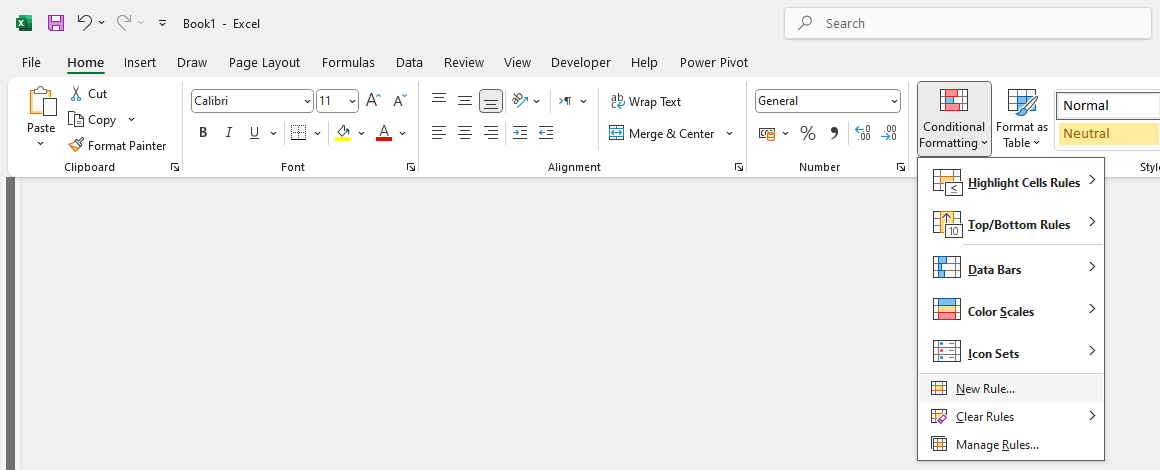Select New Rule from the menu

pyautogui.click(x=985, y=389)
